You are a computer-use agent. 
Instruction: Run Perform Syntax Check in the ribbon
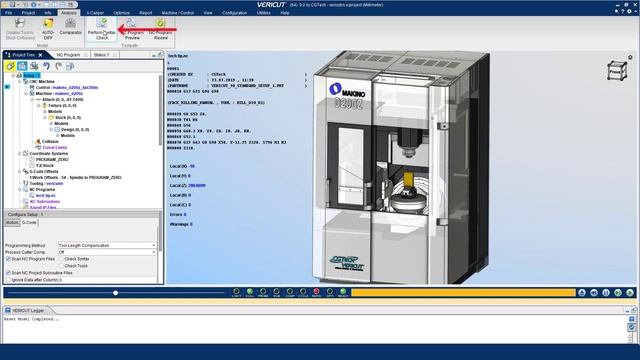point(102,29)
